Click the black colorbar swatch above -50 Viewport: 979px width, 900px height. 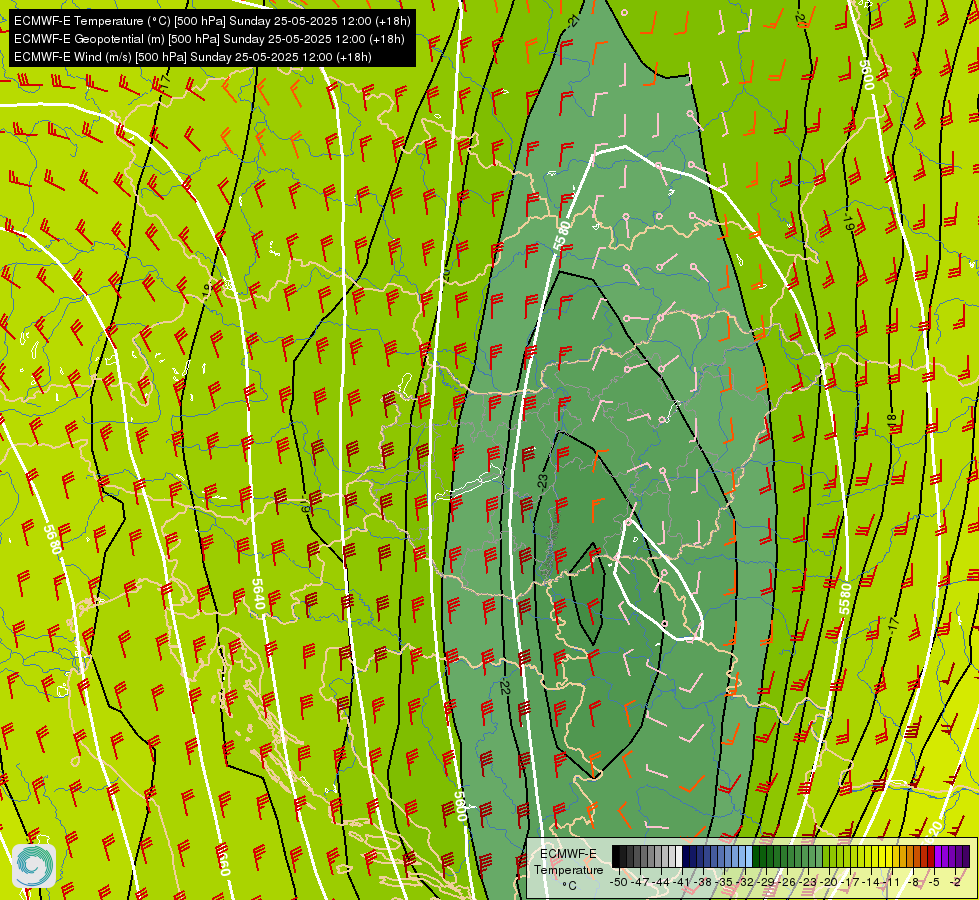(616, 856)
